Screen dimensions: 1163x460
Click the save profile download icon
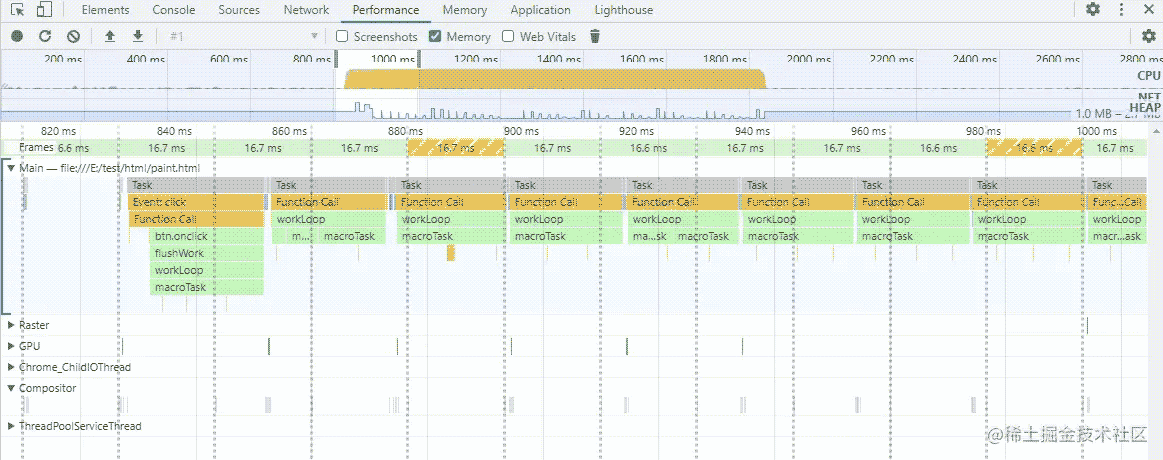[138, 36]
